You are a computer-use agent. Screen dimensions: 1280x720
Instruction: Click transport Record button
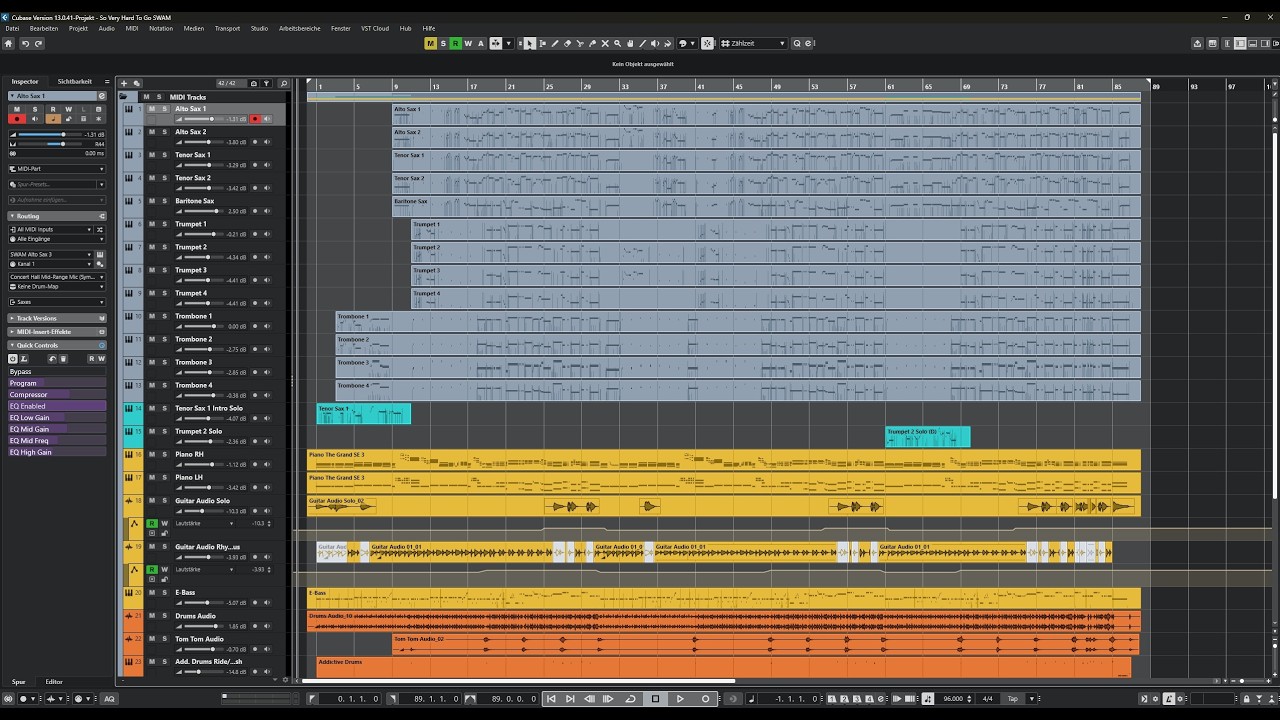705,699
